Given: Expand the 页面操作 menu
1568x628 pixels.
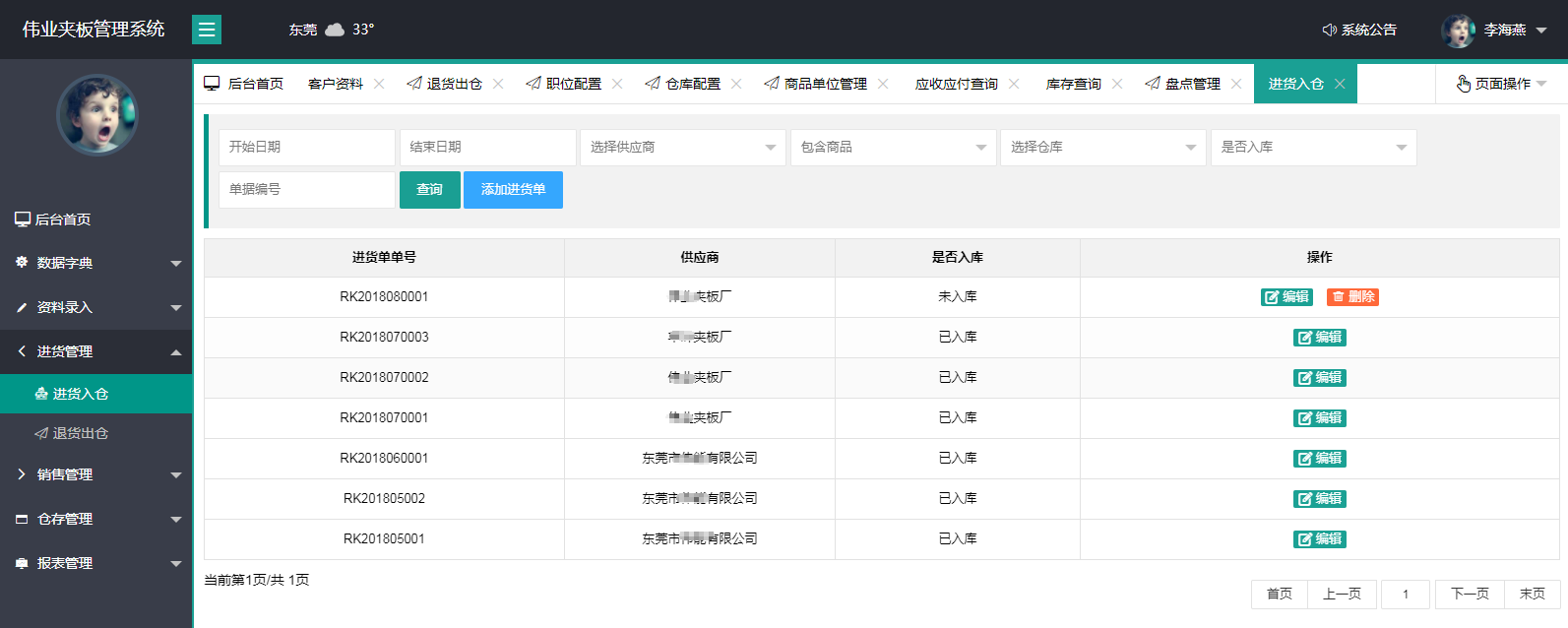Looking at the screenshot, I should pos(1501,84).
